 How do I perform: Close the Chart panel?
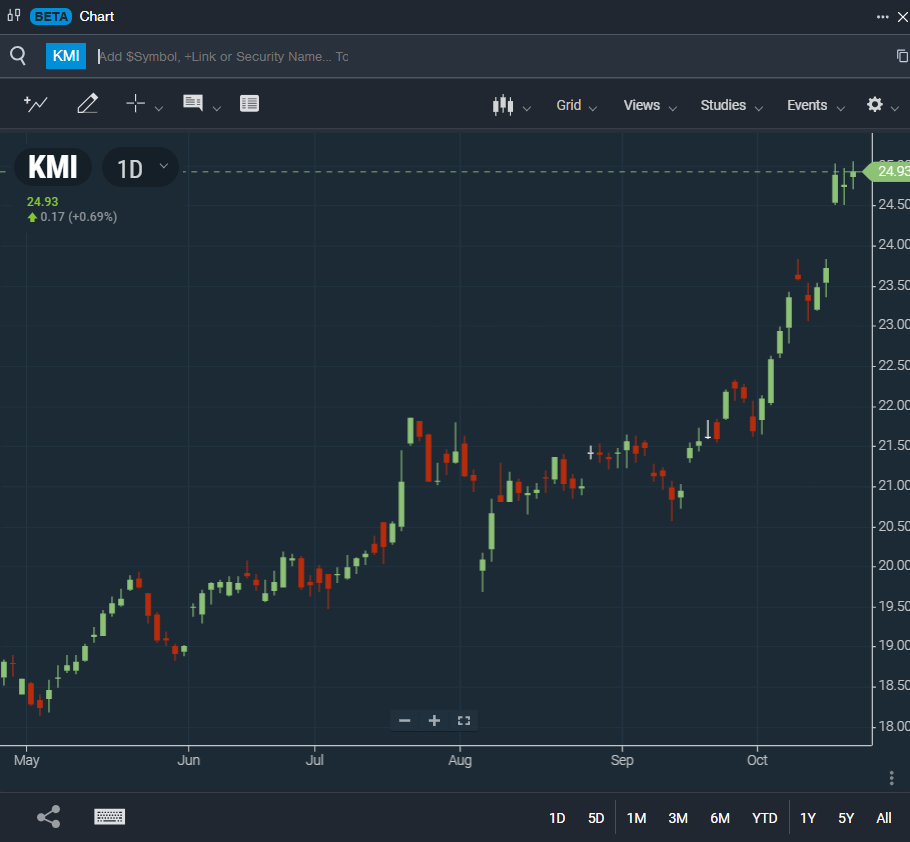click(903, 17)
